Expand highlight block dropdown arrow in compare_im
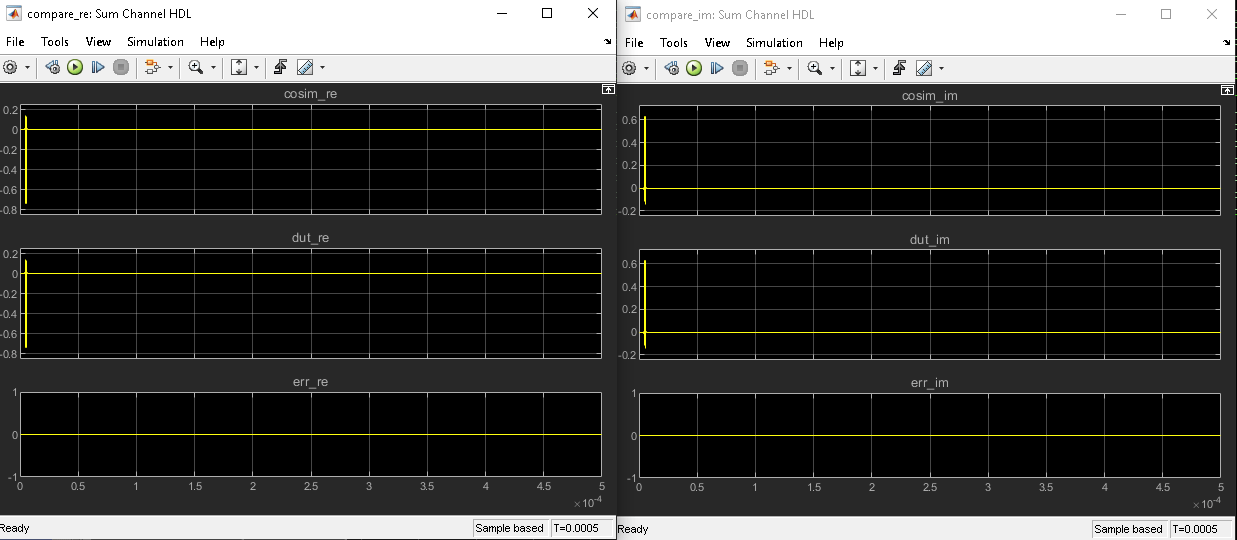This screenshot has width=1237, height=540. [788, 69]
